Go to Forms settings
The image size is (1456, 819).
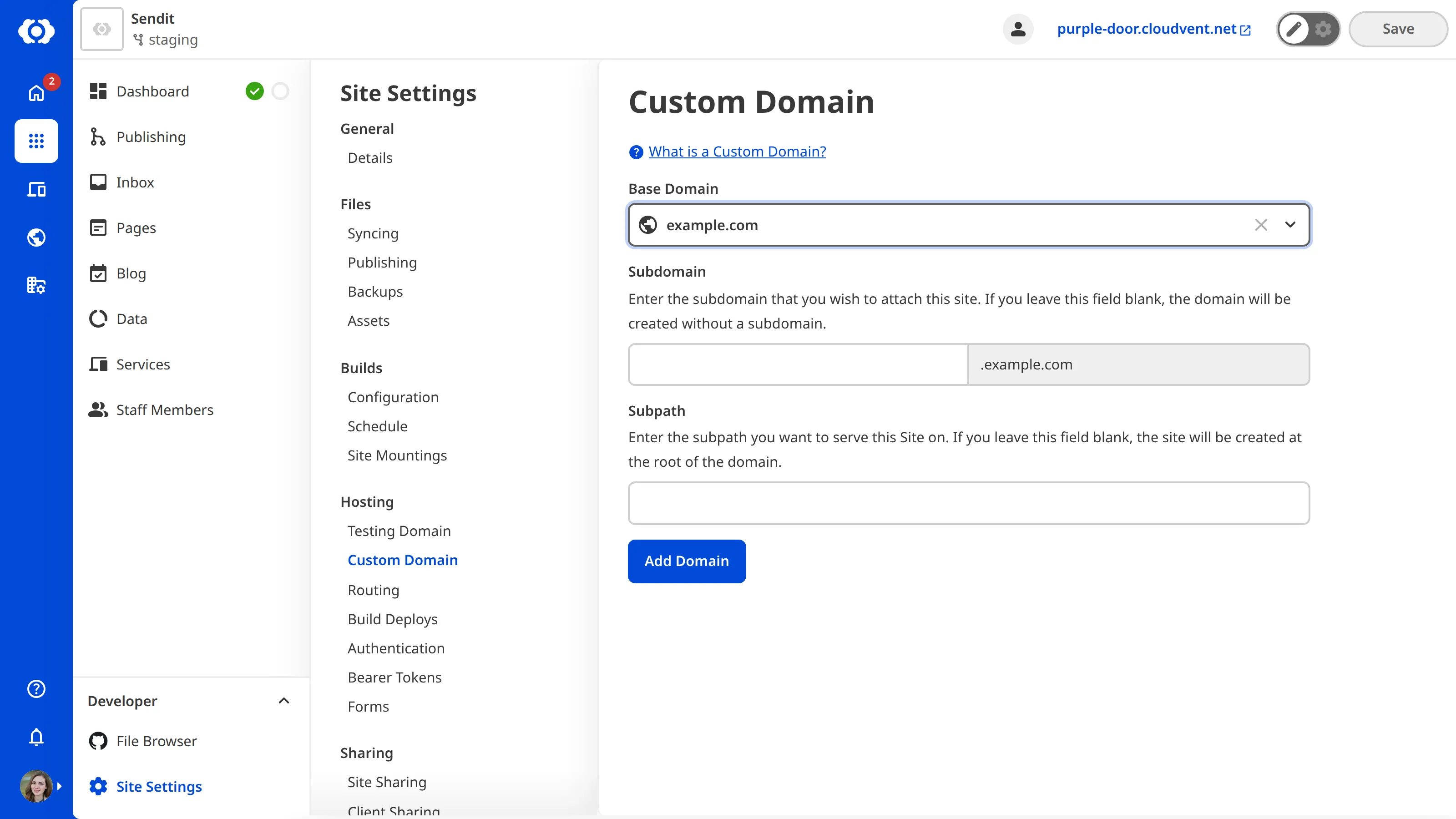(368, 707)
